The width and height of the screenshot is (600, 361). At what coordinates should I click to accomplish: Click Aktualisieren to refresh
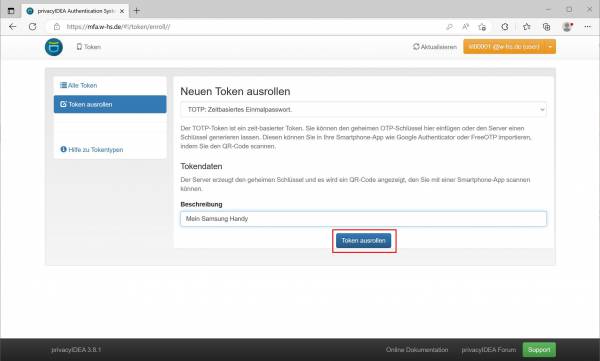coord(435,47)
